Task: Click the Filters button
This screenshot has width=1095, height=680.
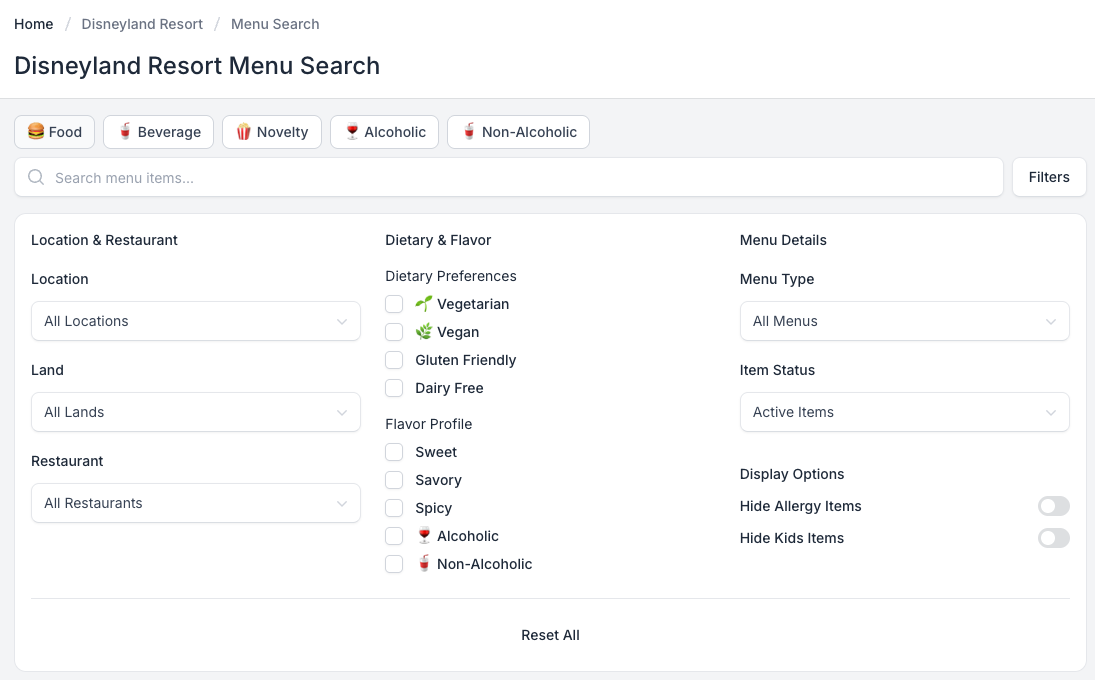Action: (x=1049, y=177)
